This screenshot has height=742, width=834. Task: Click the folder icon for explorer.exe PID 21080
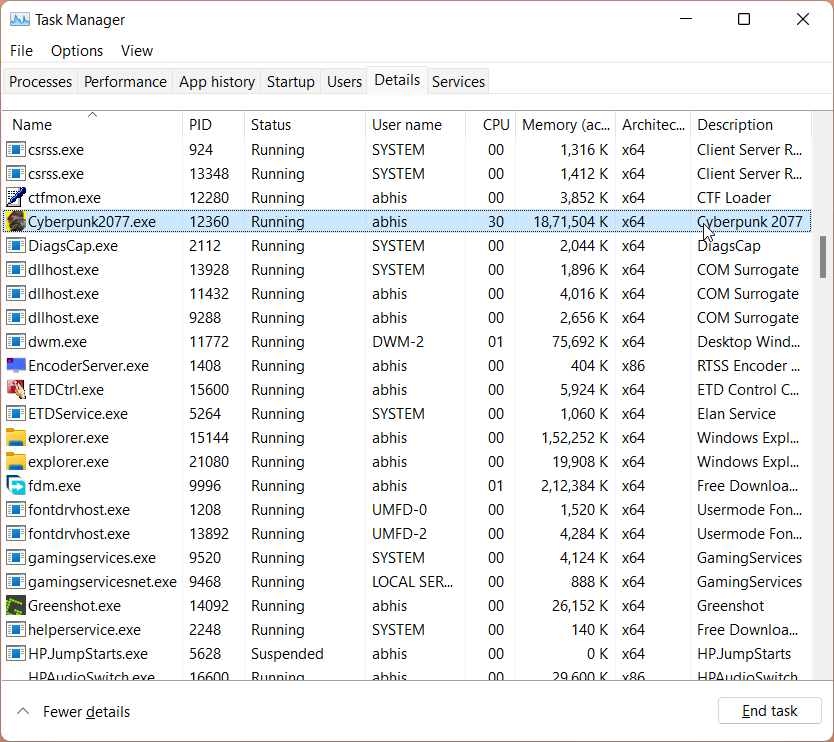[x=16, y=462]
